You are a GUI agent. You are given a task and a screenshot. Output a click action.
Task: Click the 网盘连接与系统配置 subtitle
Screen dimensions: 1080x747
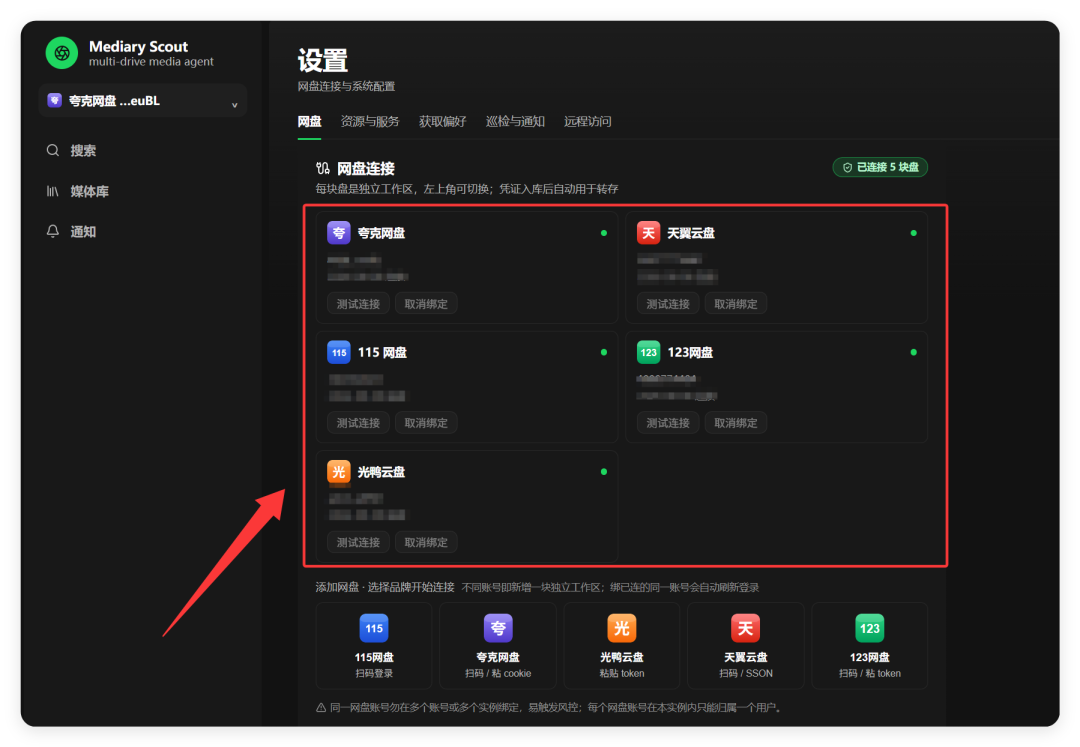pyautogui.click(x=346, y=86)
